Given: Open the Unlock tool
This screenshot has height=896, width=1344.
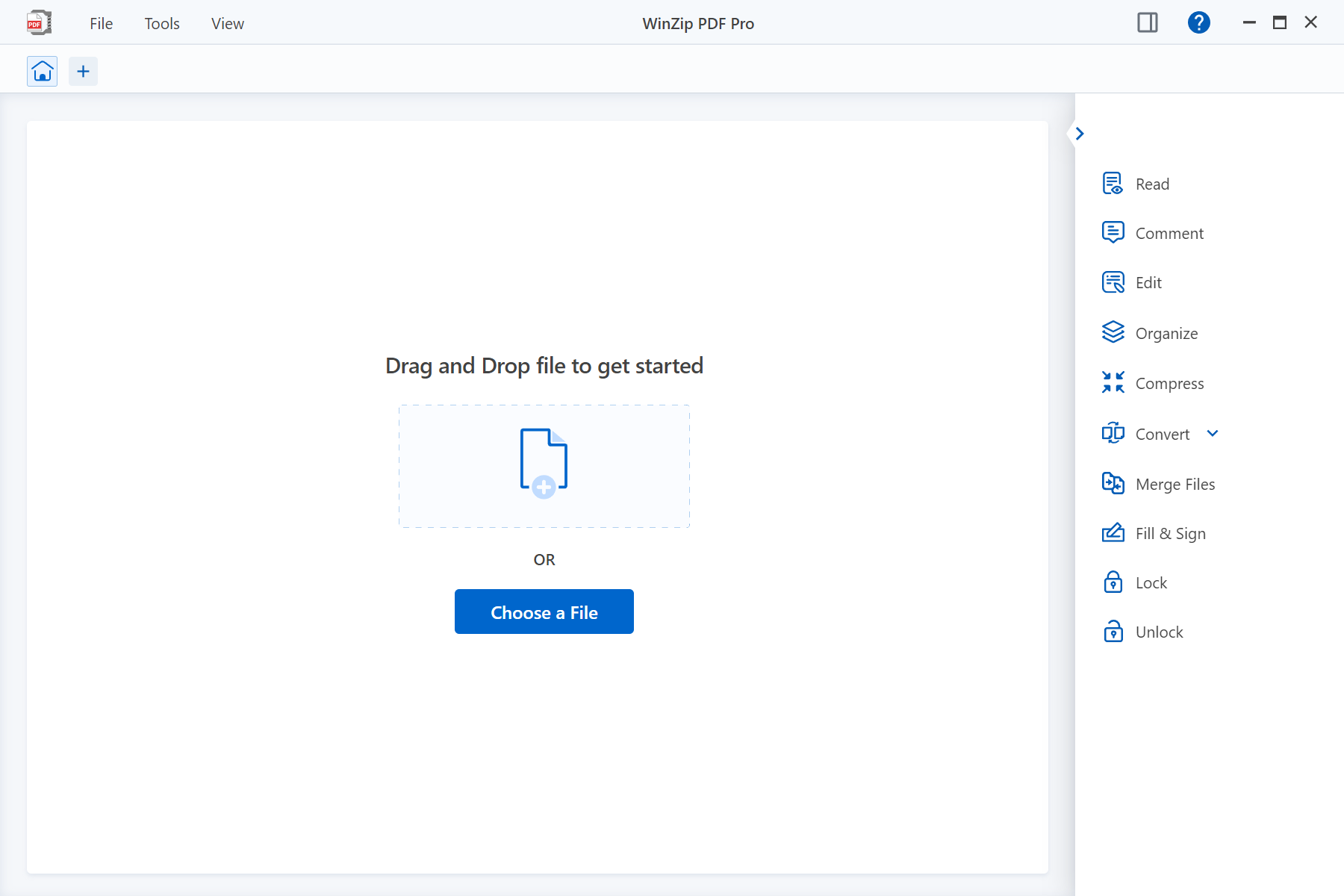Looking at the screenshot, I should pos(1142,632).
